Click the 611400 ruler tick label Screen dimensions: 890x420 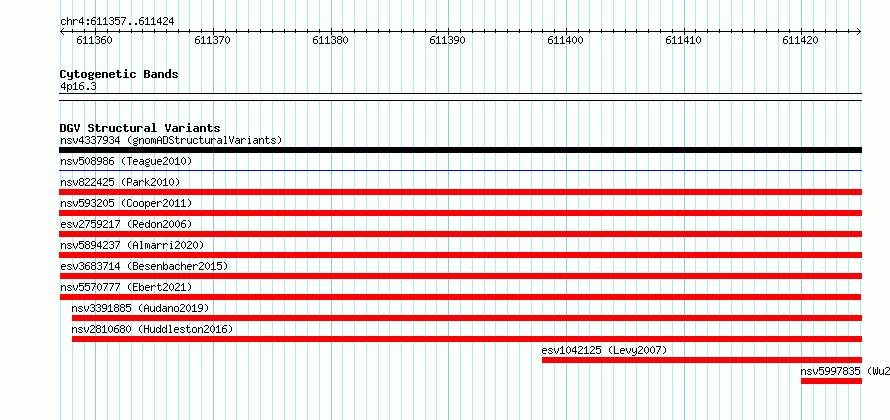point(565,40)
